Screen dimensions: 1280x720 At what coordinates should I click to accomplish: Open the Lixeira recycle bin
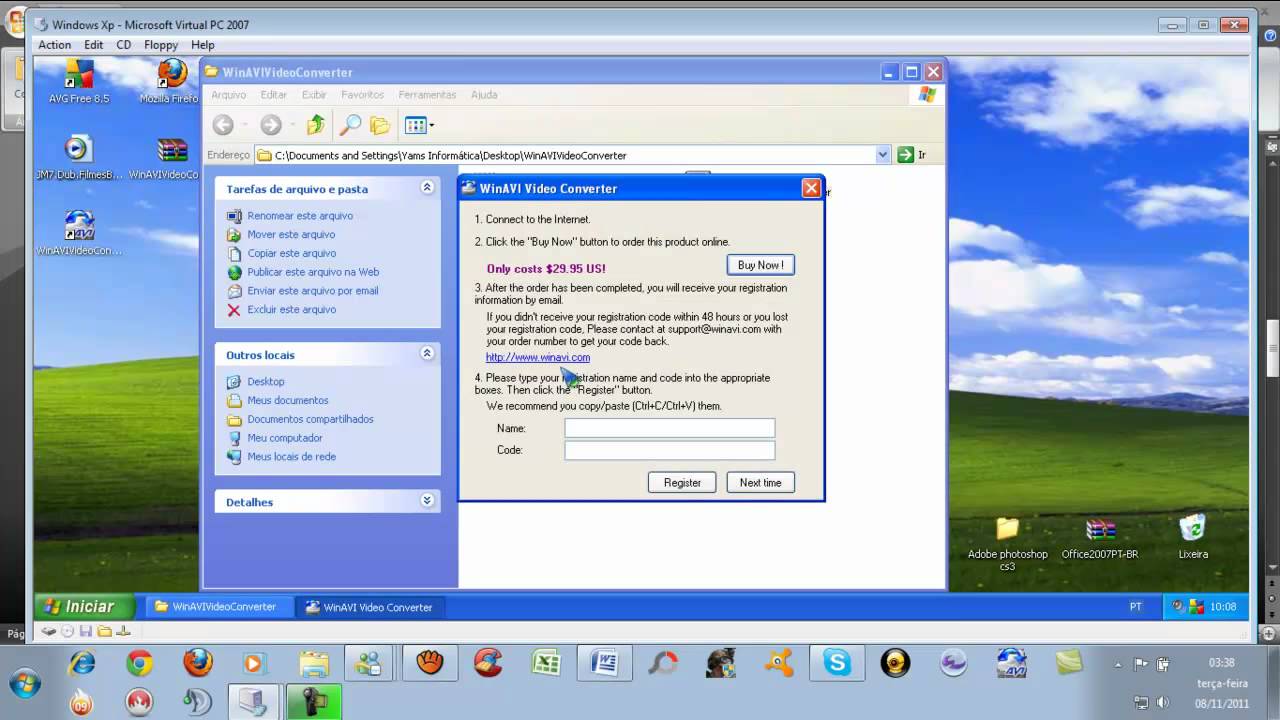point(1193,537)
